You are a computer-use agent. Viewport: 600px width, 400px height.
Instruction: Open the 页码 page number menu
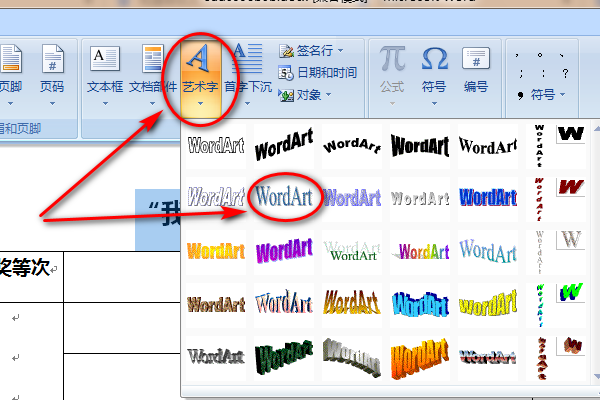click(x=52, y=75)
